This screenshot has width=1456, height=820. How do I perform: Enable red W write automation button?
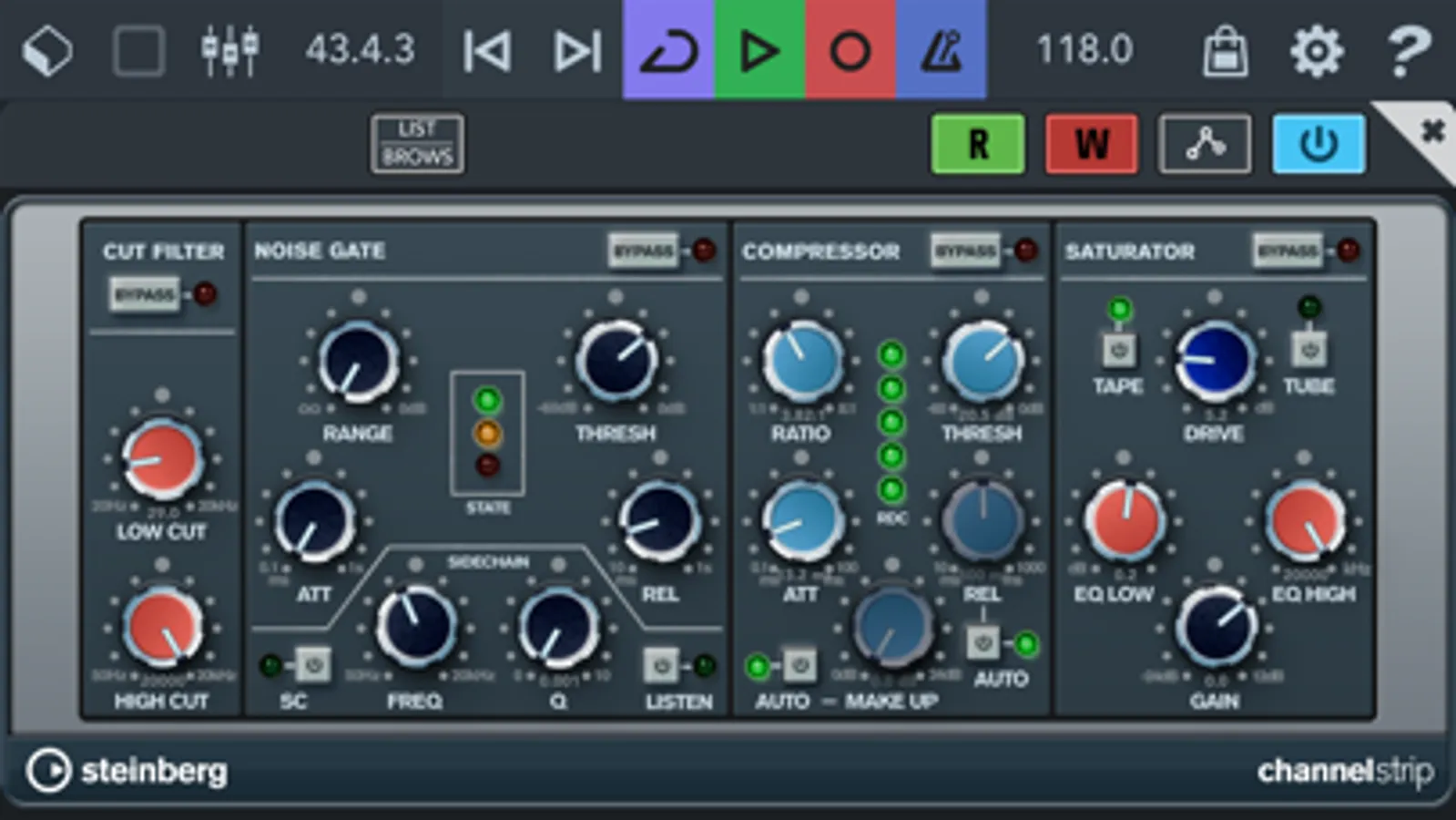1092,144
